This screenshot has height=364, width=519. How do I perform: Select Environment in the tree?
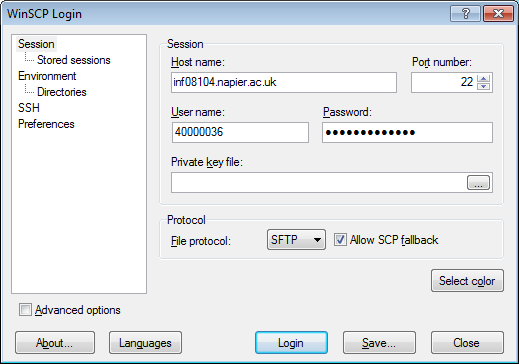pos(47,76)
